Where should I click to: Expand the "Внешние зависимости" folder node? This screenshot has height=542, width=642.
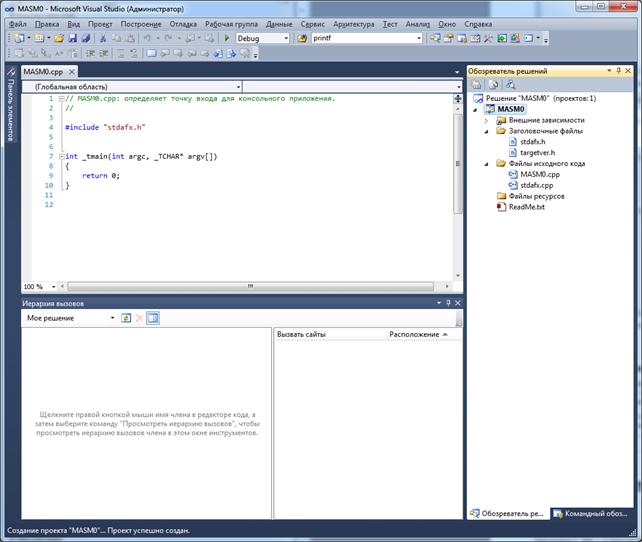(x=487, y=120)
